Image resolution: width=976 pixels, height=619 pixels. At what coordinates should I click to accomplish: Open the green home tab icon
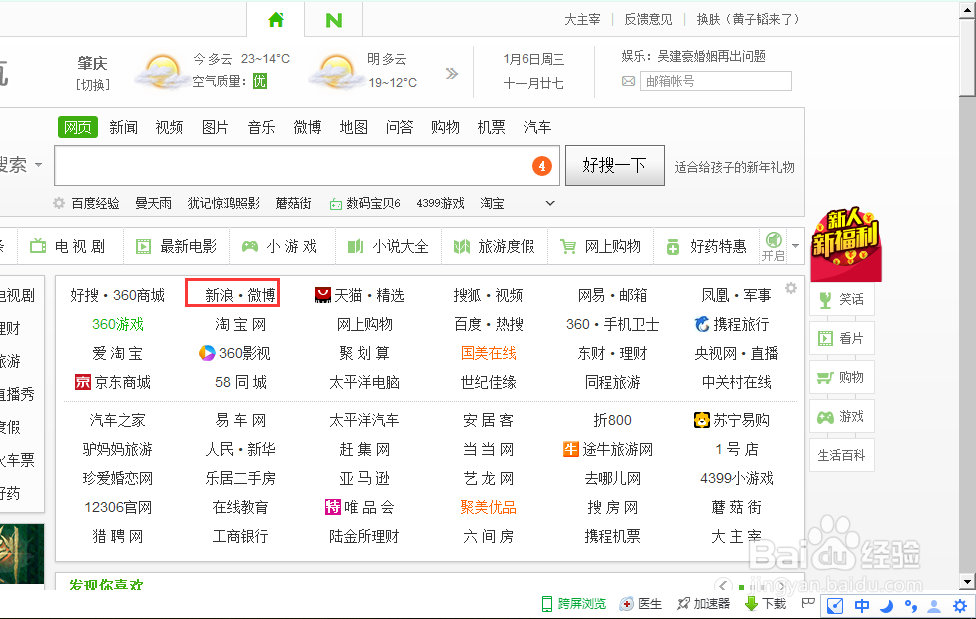tap(276, 20)
